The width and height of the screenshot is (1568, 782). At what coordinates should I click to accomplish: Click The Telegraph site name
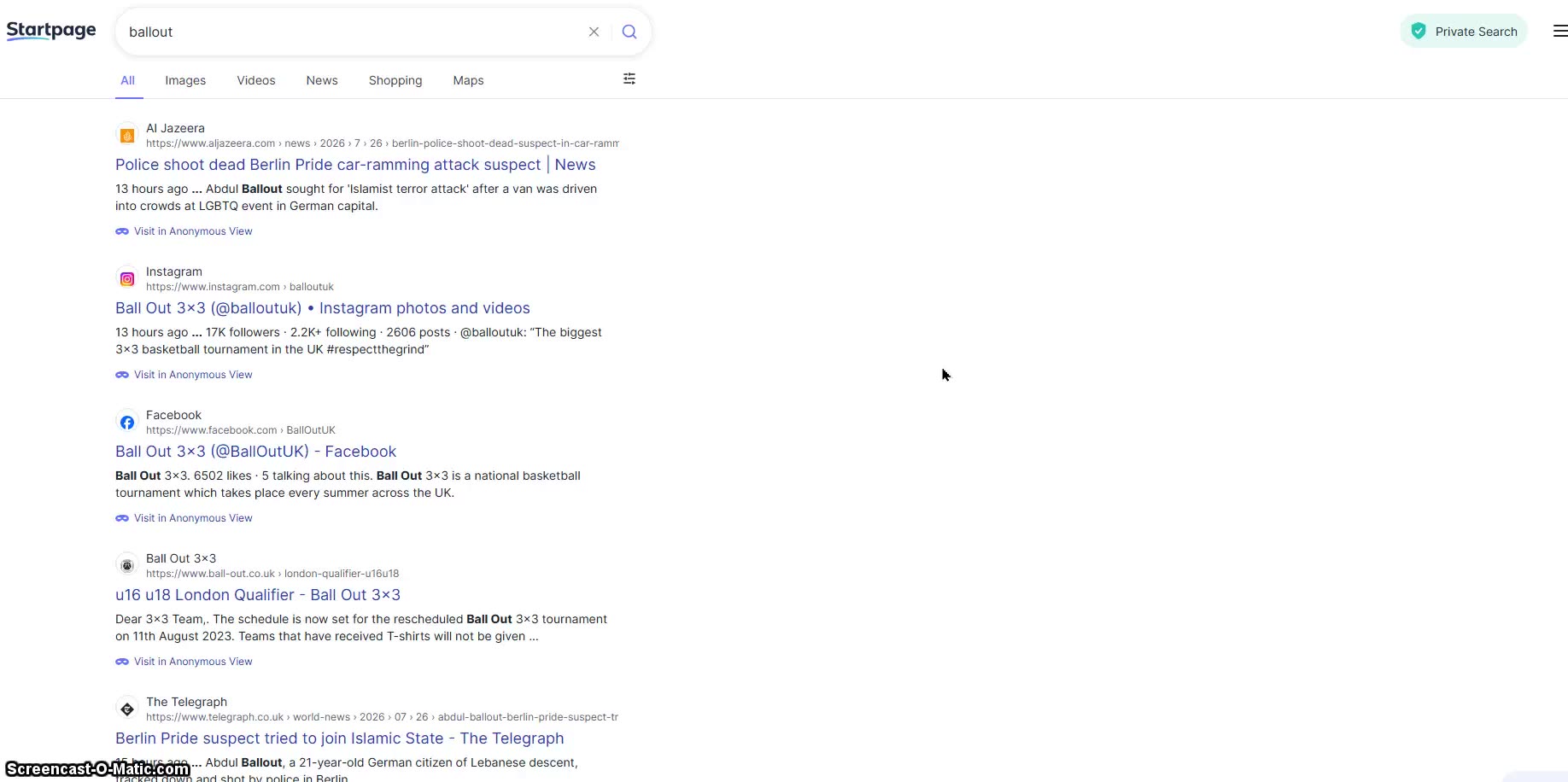[x=186, y=702]
